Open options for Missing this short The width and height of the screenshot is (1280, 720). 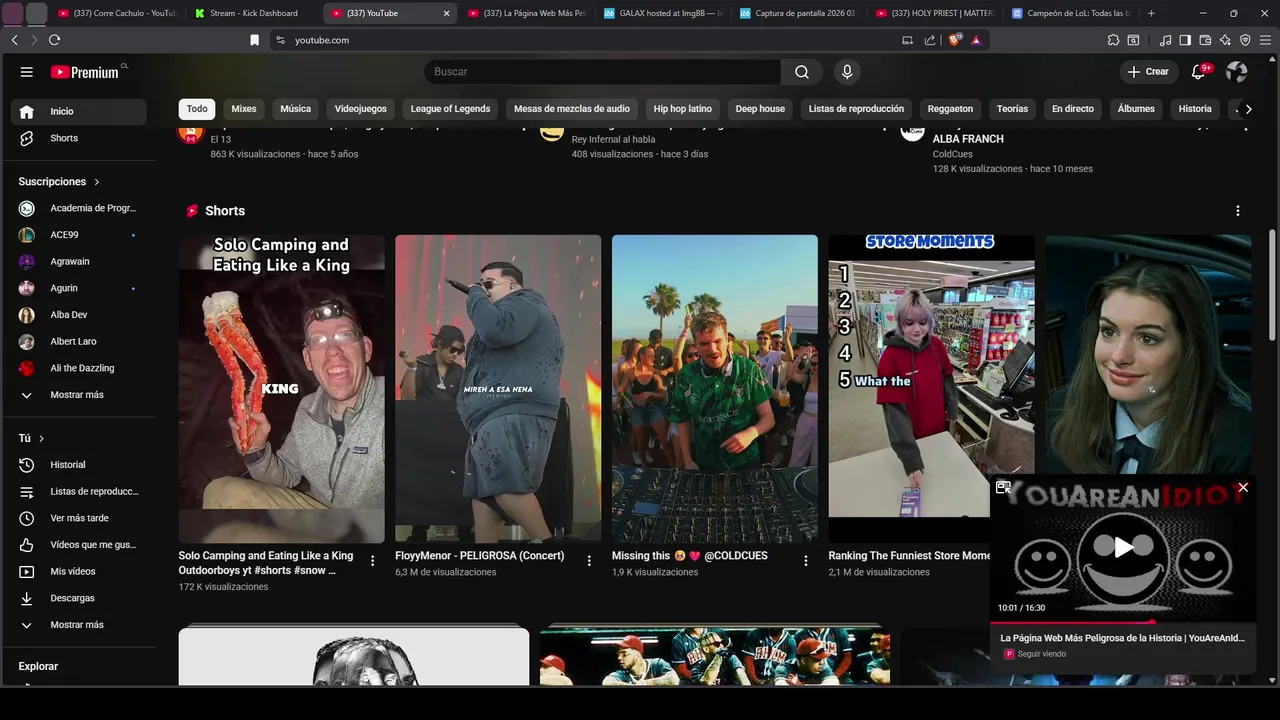tap(806, 561)
